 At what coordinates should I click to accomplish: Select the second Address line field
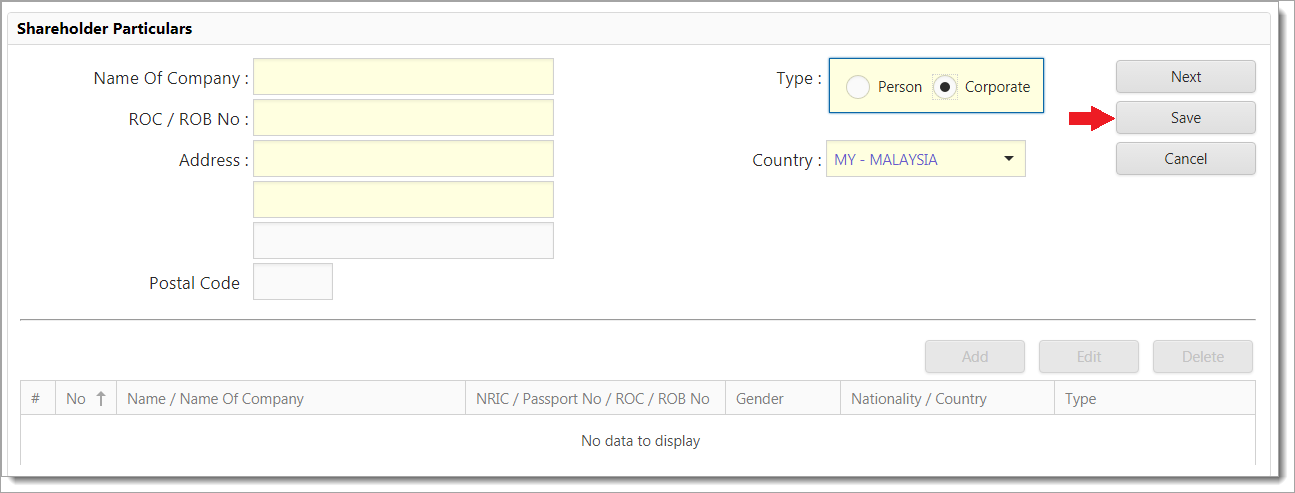click(403, 200)
